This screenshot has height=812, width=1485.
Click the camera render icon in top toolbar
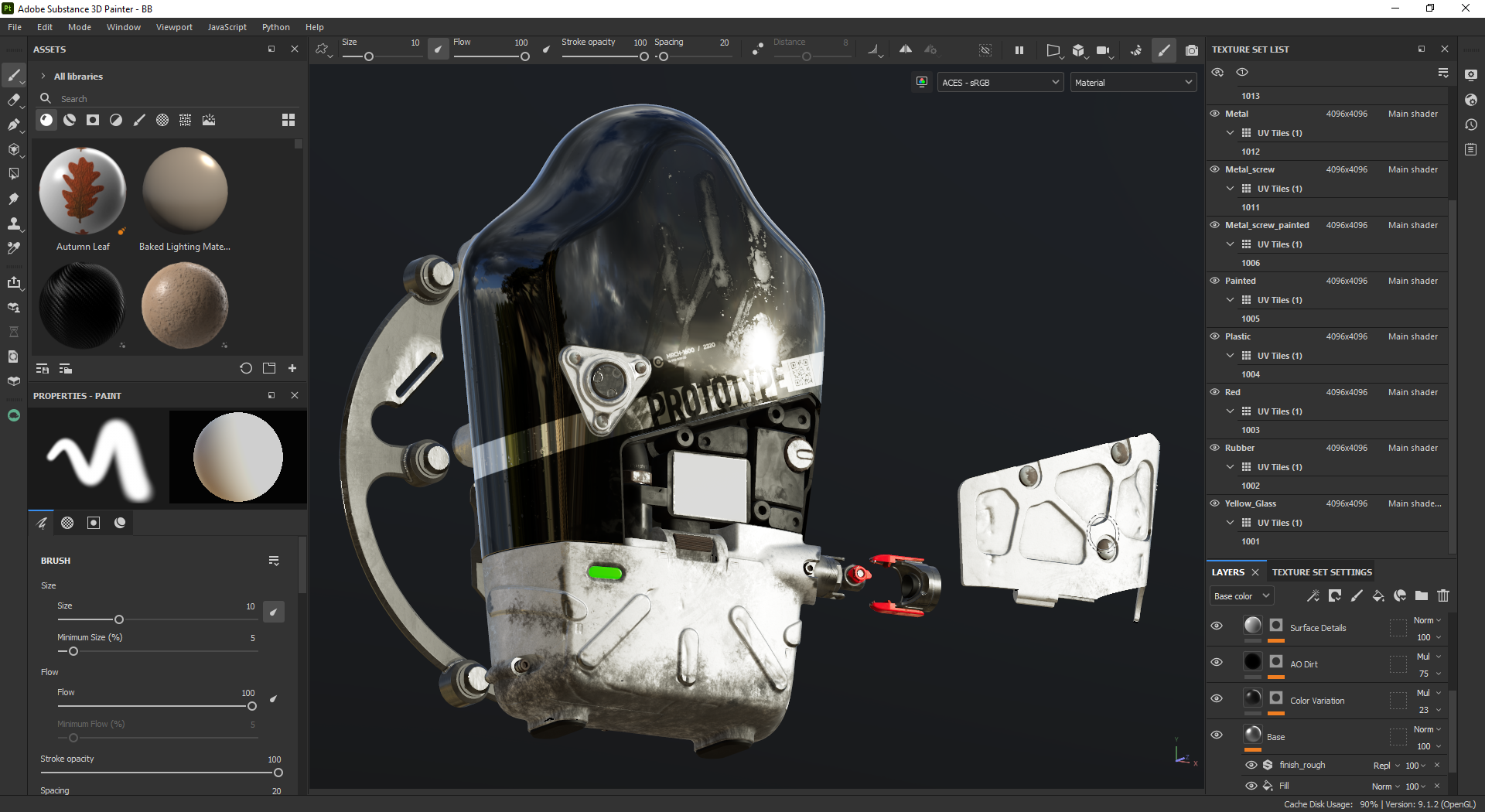1192,50
